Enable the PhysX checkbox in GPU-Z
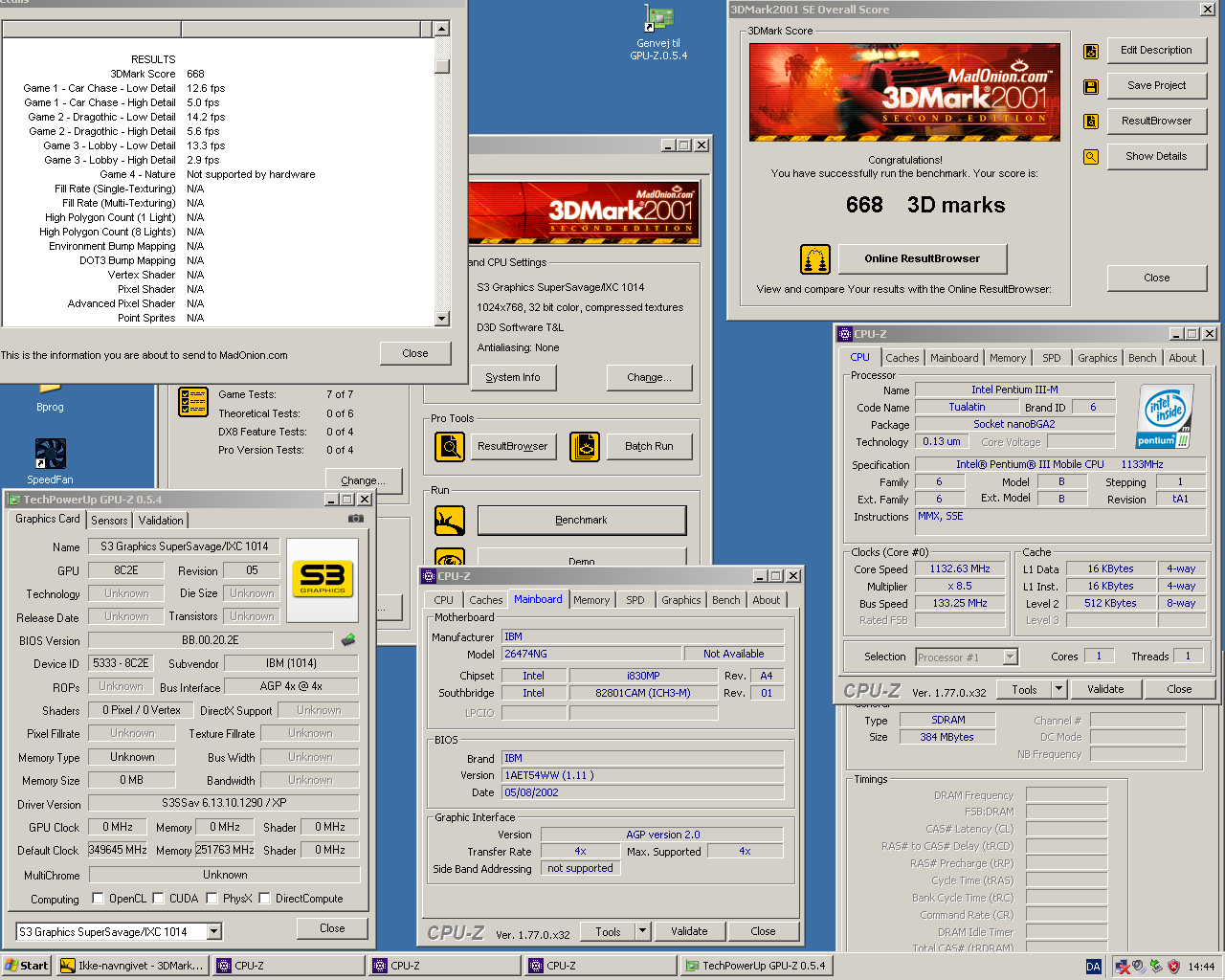This screenshot has height=980, width=1225. (x=212, y=899)
